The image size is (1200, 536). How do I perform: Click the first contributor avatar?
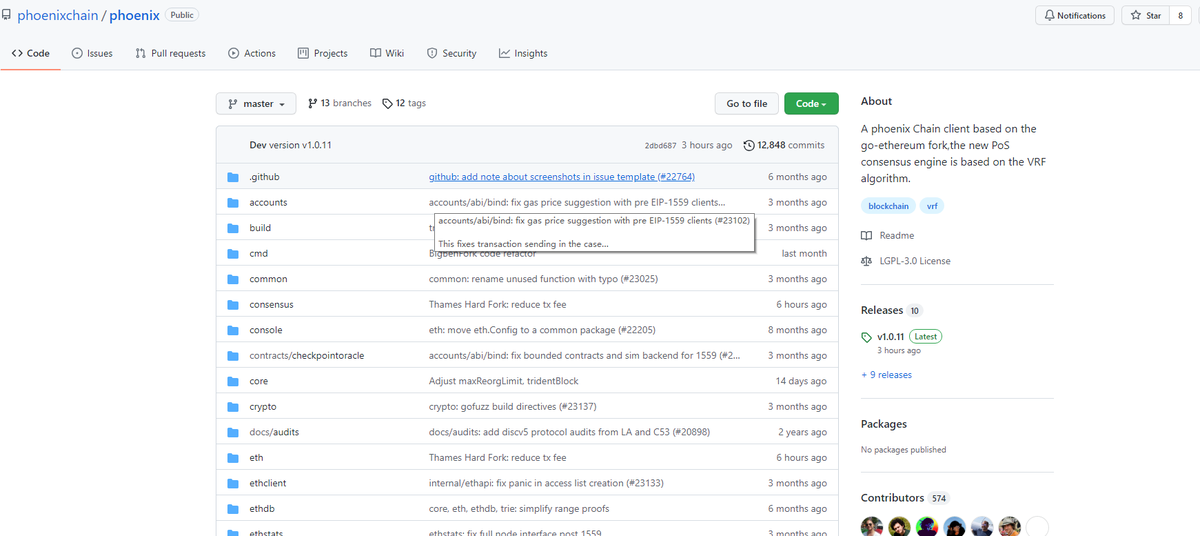click(872, 527)
